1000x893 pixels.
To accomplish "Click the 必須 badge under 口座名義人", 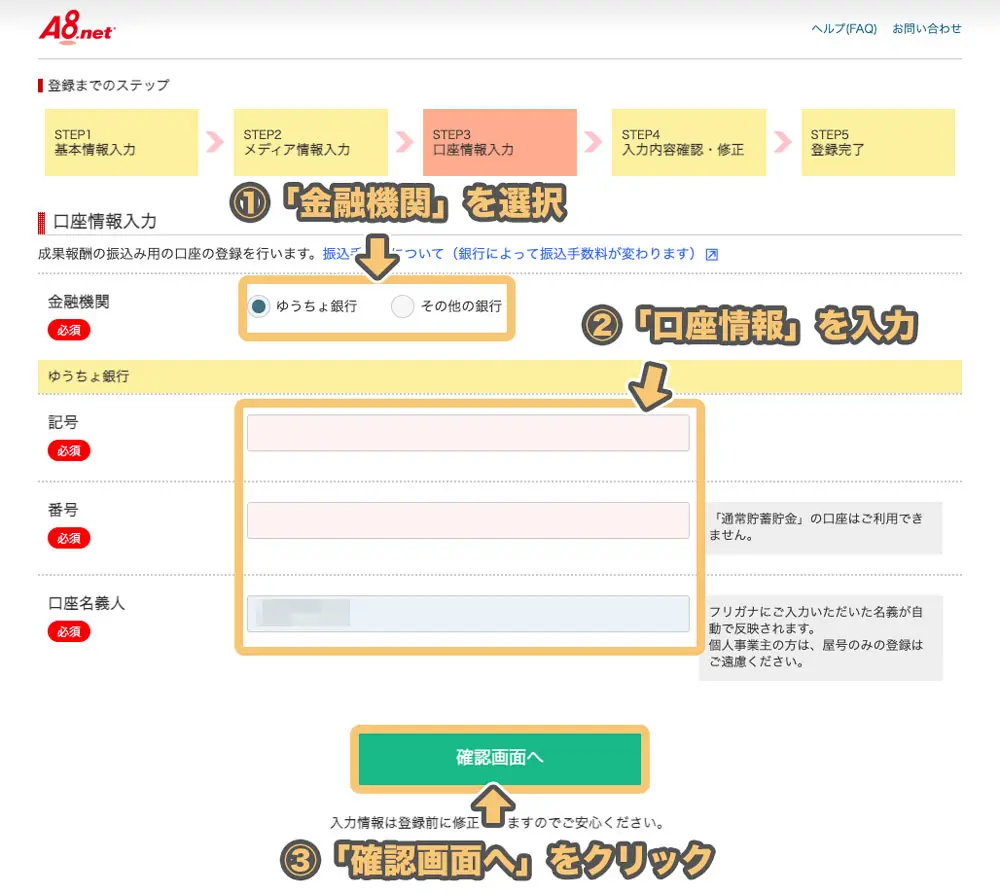I will 69,631.
